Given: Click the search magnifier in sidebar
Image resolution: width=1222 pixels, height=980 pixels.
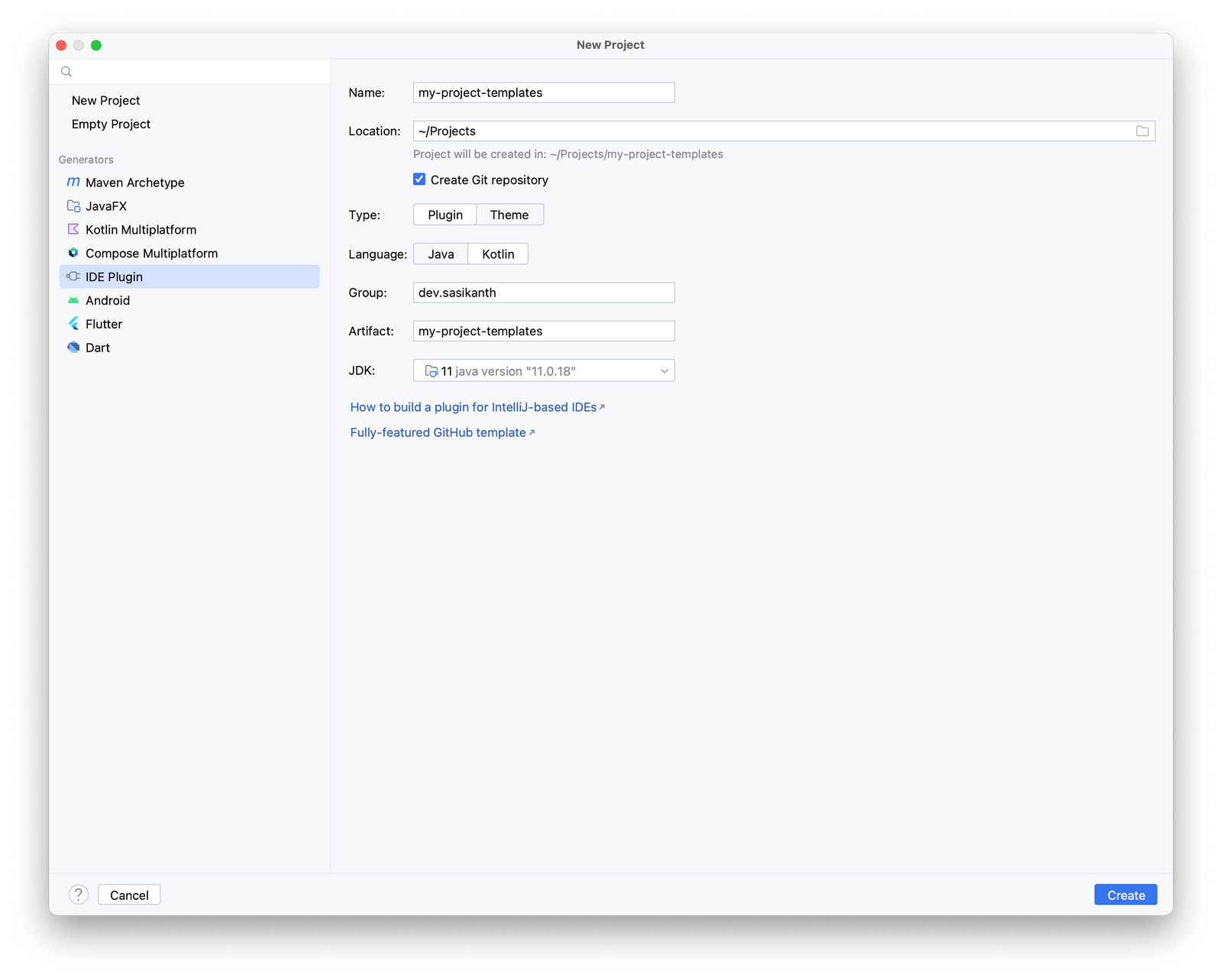Looking at the screenshot, I should click(66, 71).
